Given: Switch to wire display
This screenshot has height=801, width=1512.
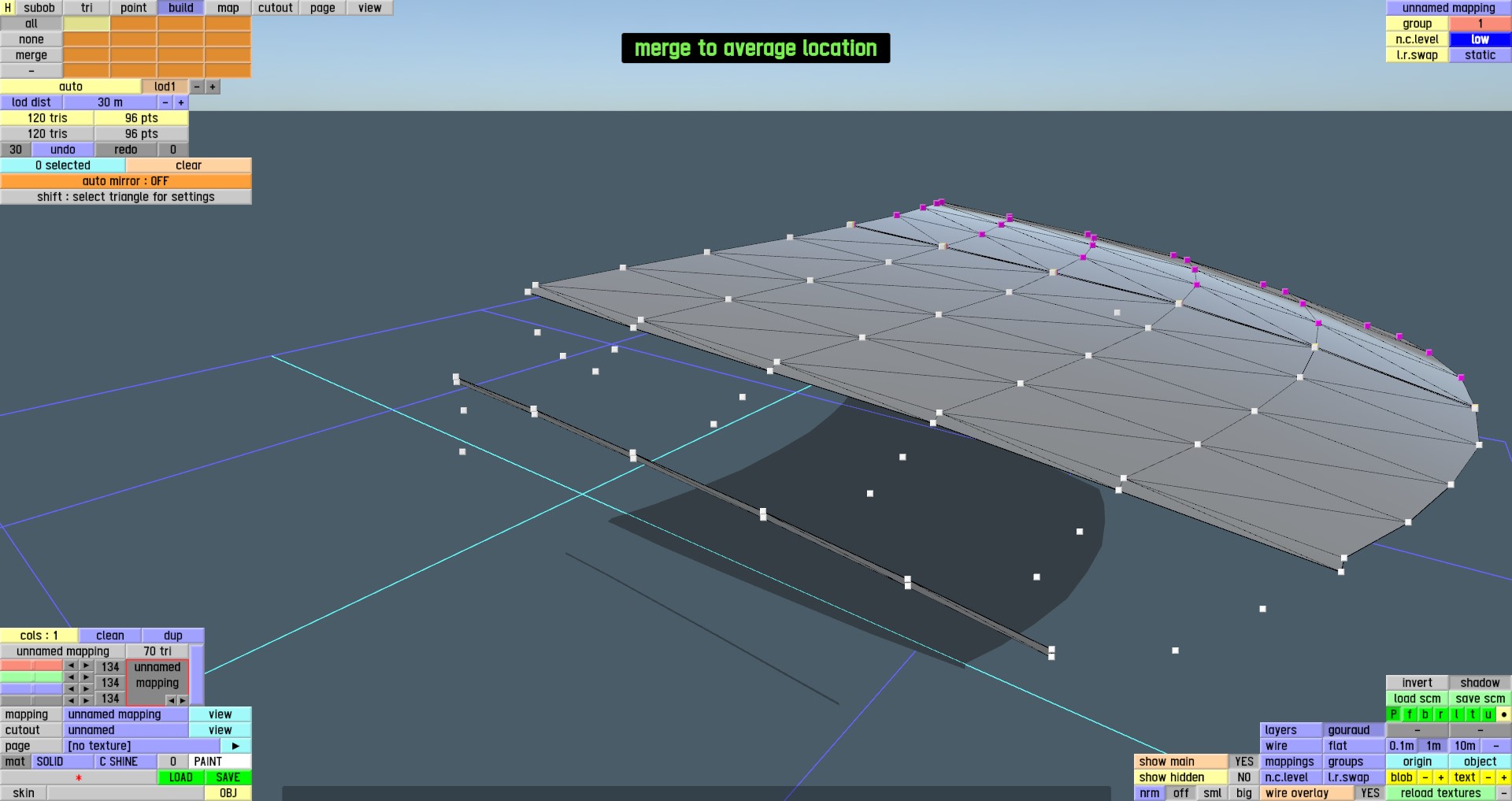Looking at the screenshot, I should tap(1291, 746).
